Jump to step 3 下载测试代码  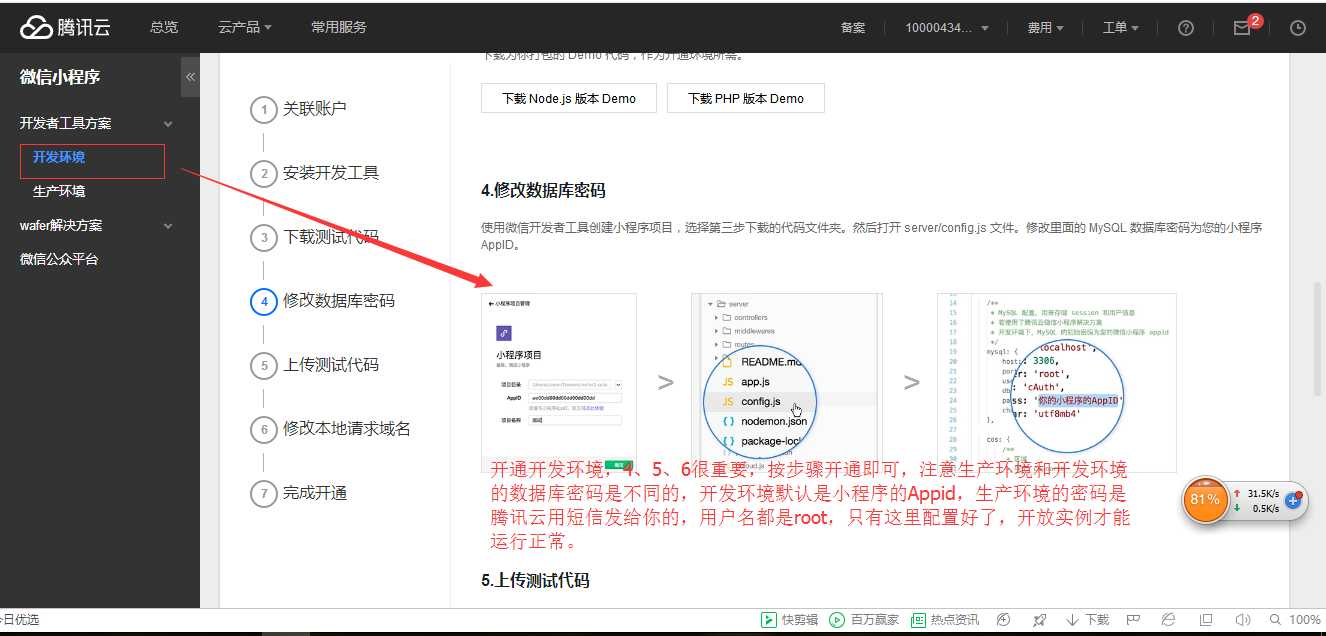click(315, 237)
